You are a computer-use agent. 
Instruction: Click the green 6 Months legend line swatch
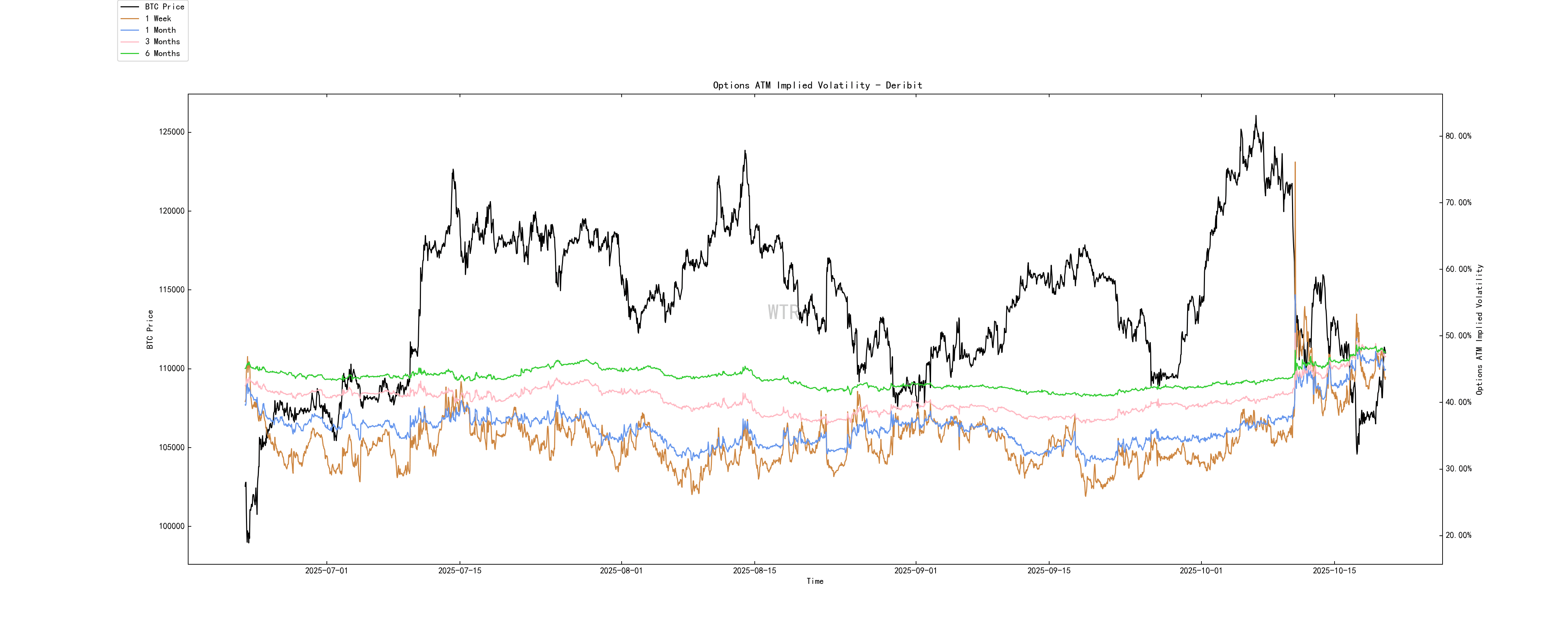(x=130, y=54)
